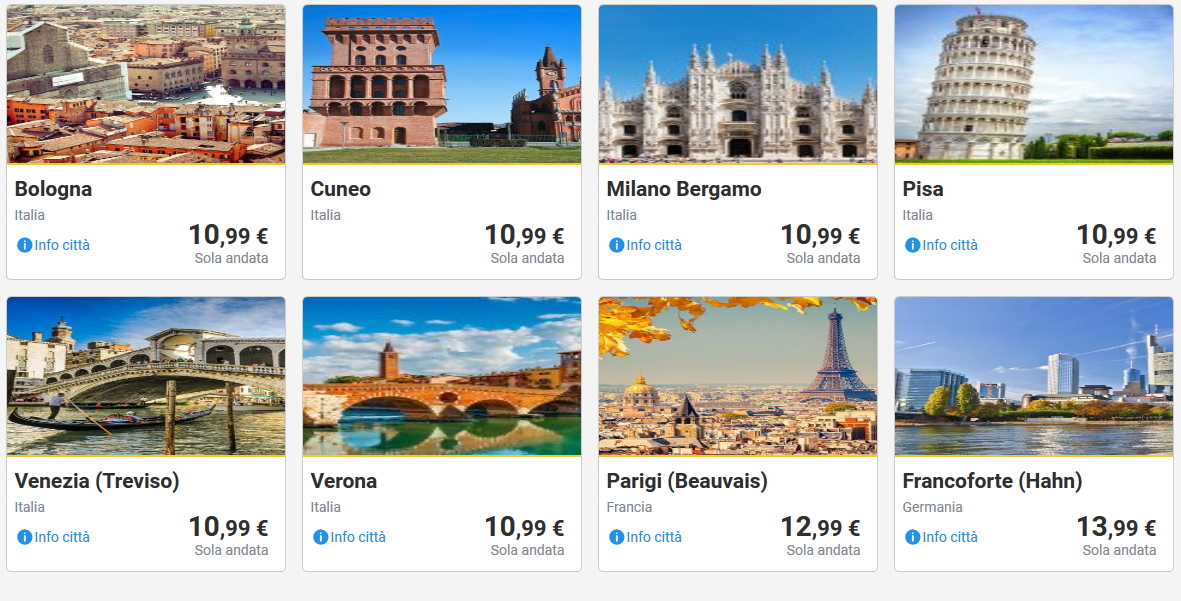The width and height of the screenshot is (1181, 601).
Task: Click the info icon on Venezia (Treviso) card
Action: click(x=24, y=537)
